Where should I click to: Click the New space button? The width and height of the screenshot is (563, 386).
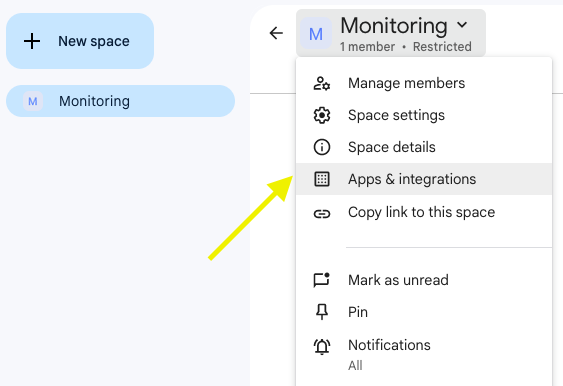pos(80,41)
